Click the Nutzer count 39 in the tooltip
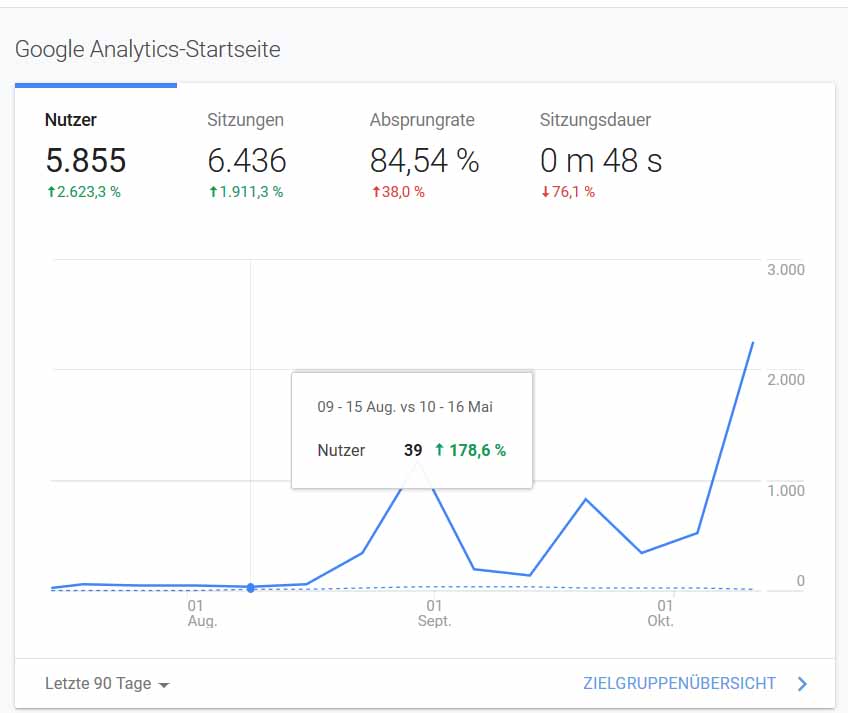The height and width of the screenshot is (713, 848). pos(413,450)
